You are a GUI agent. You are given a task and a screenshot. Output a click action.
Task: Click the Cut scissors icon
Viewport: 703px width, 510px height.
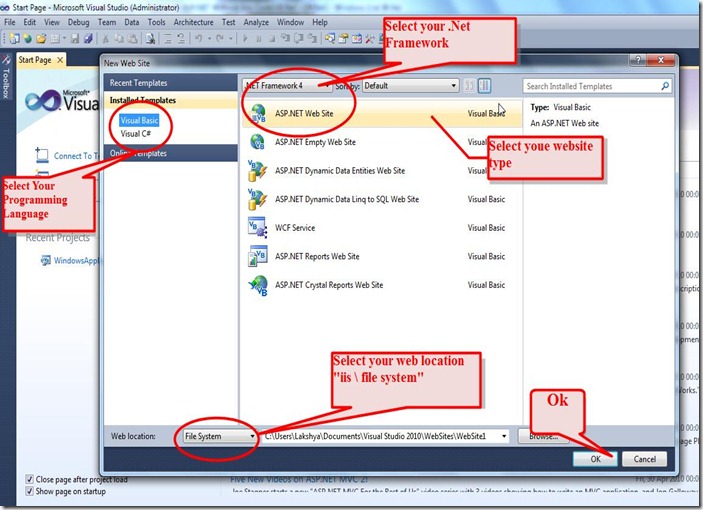click(x=106, y=39)
